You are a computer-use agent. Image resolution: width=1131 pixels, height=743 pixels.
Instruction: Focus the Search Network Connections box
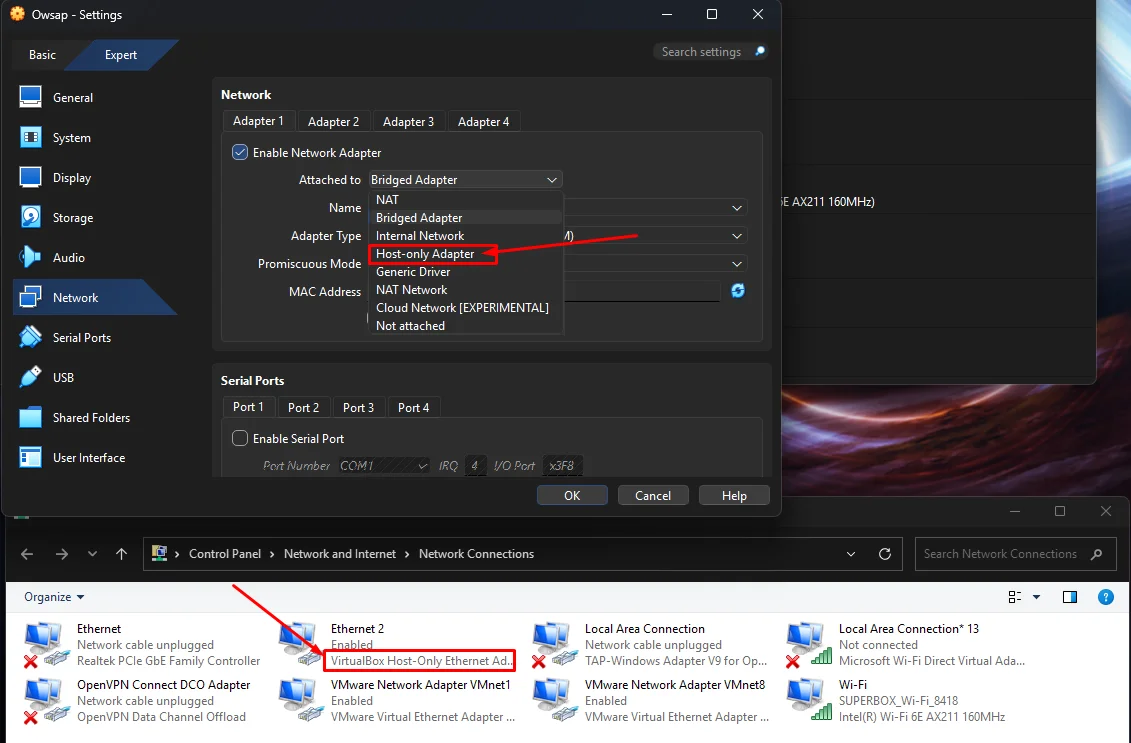pos(1015,554)
